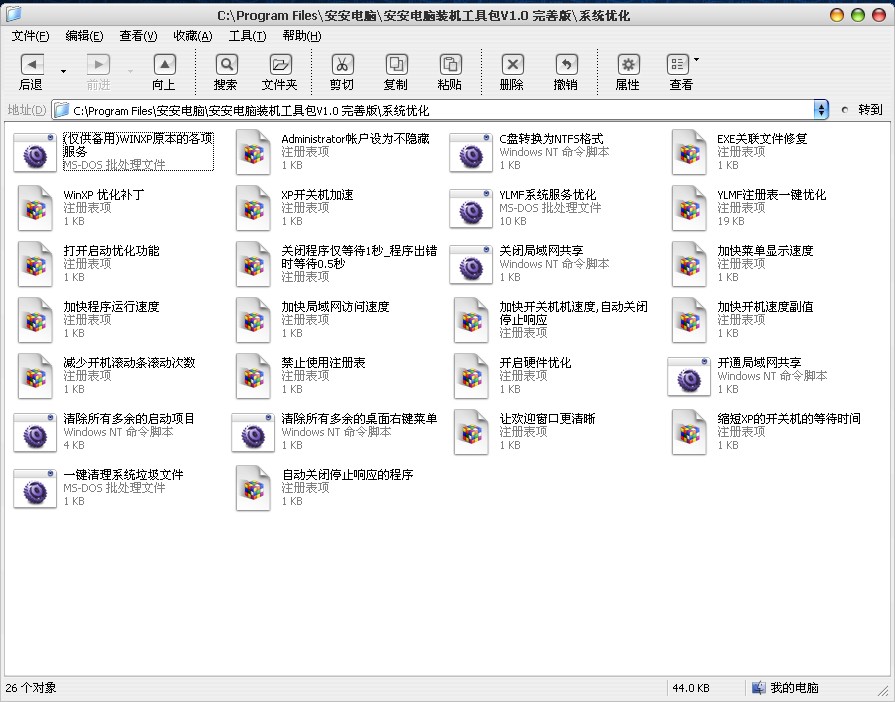The width and height of the screenshot is (895, 702).
Task: Select the YLMF系统服务优化 batch file icon
Action: click(x=471, y=208)
